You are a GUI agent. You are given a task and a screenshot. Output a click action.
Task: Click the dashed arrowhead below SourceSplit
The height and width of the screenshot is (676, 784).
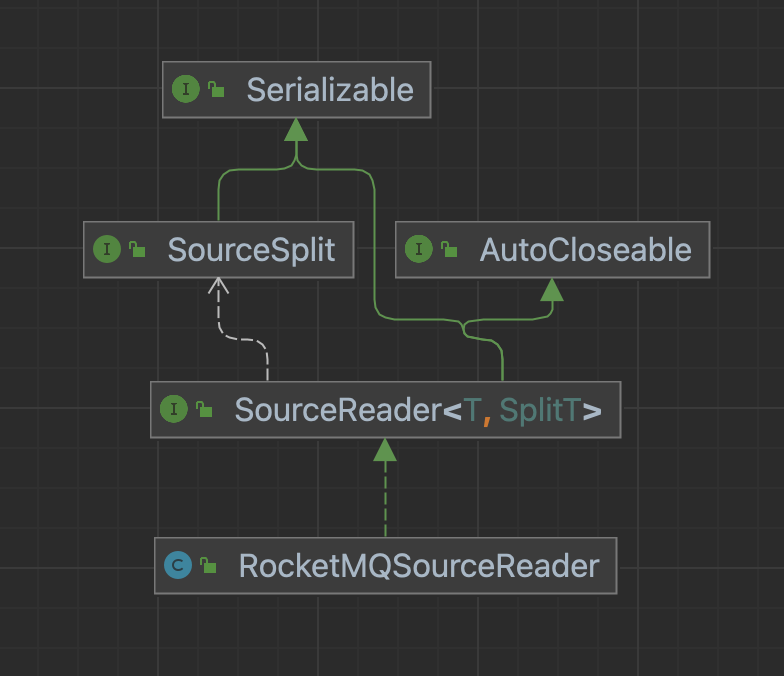point(219,288)
